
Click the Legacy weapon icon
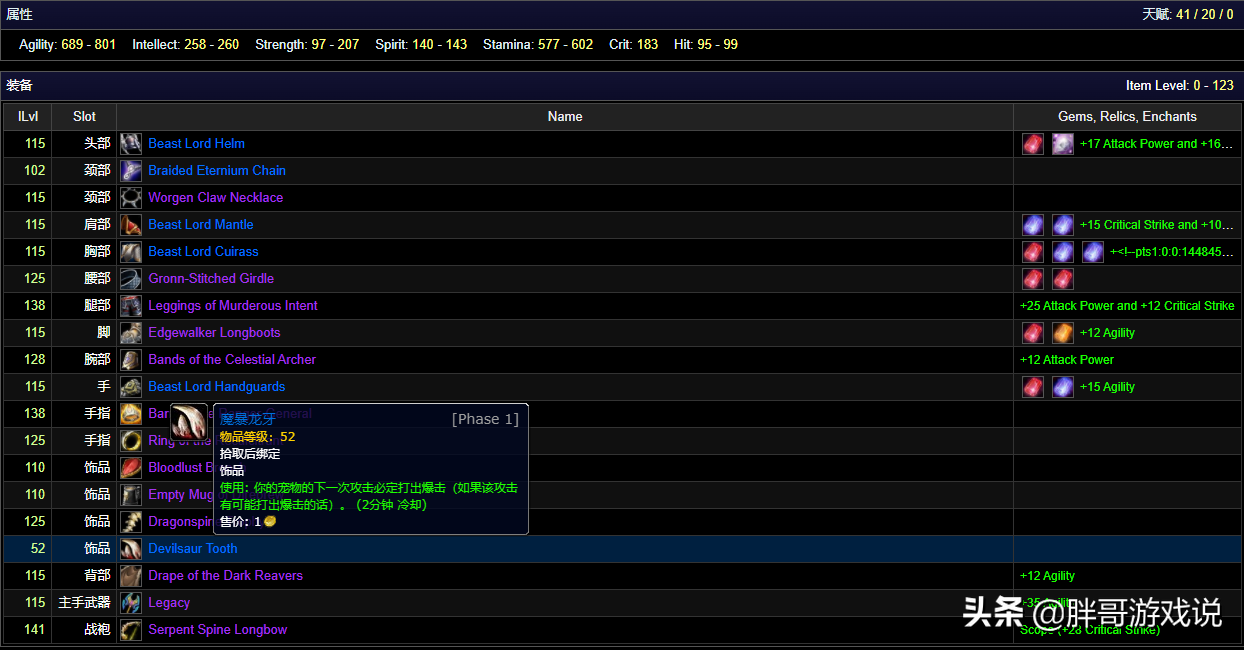click(x=131, y=603)
